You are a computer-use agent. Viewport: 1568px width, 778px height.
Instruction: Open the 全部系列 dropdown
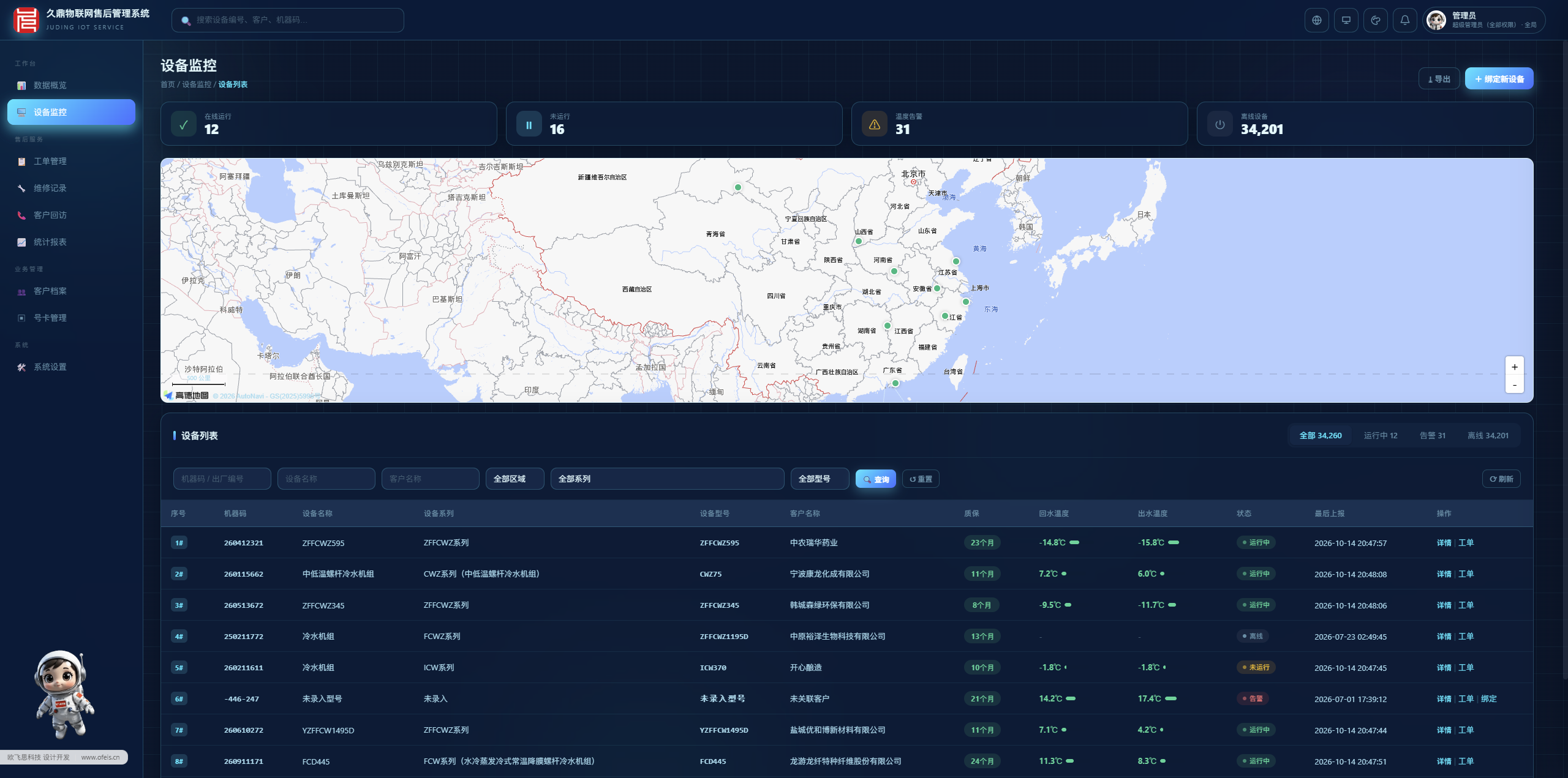pyautogui.click(x=667, y=479)
